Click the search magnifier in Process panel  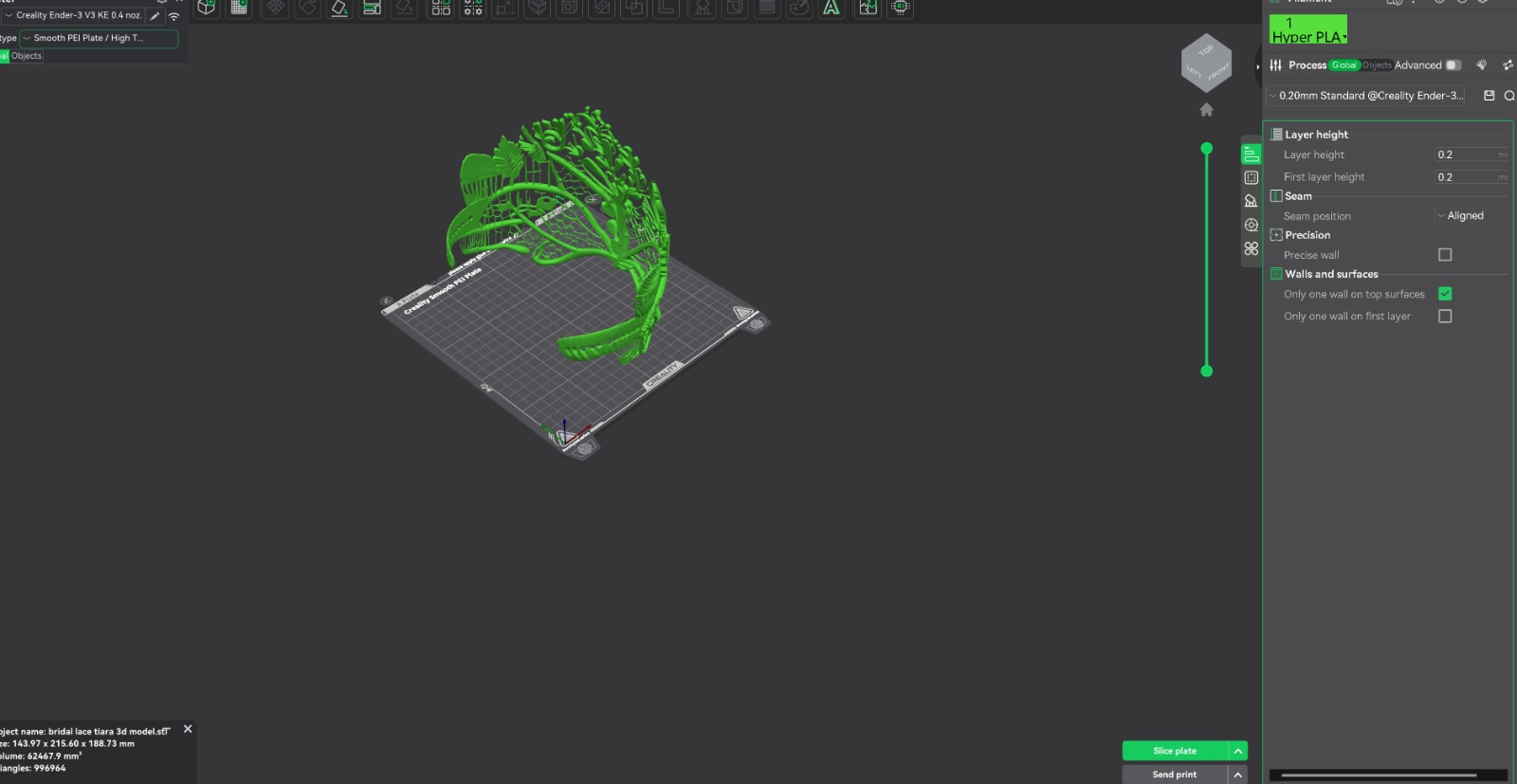coord(1508,96)
